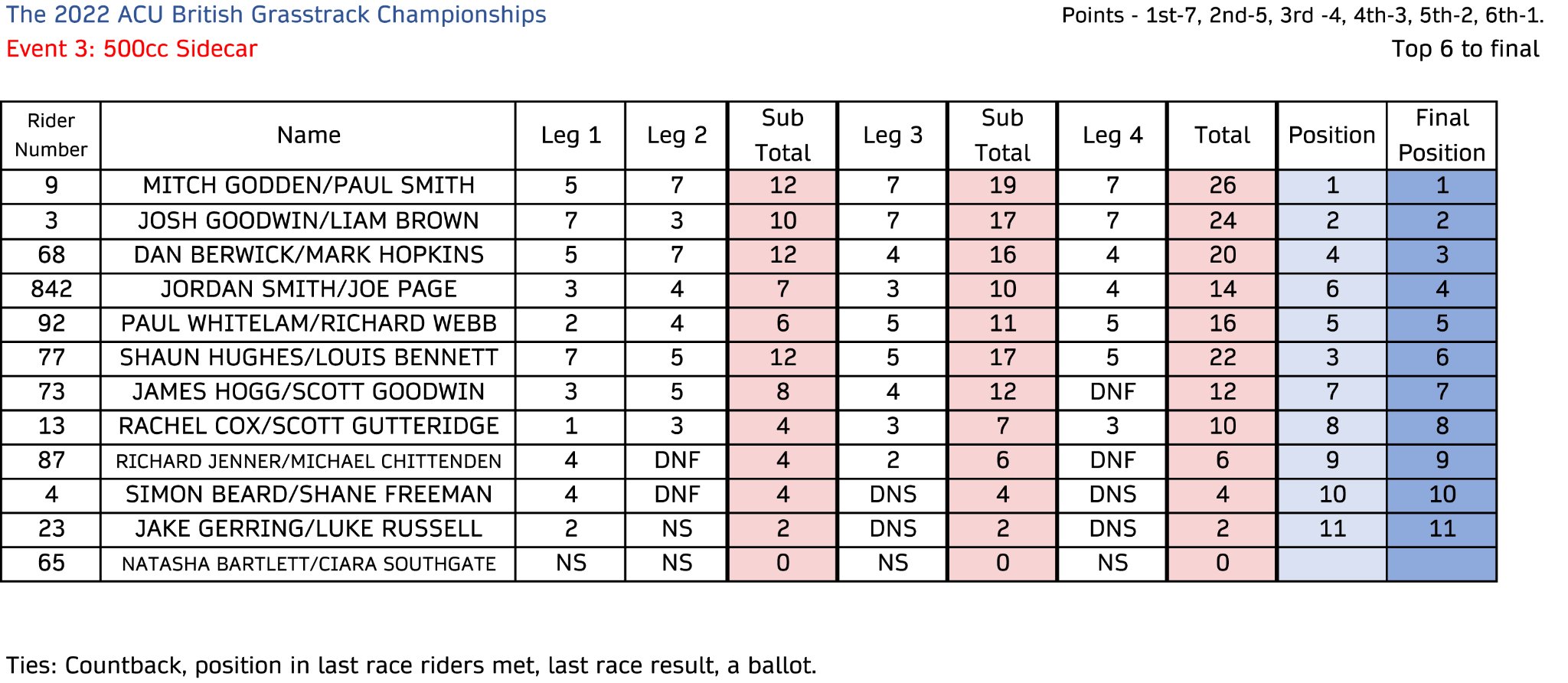This screenshot has width=1568, height=683.
Task: Select the Ties countback rule text
Action: [411, 665]
